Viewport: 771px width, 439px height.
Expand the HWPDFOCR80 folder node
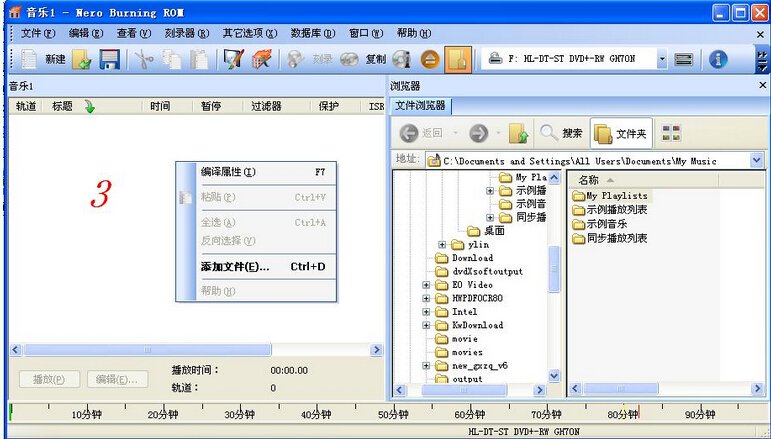(x=426, y=298)
